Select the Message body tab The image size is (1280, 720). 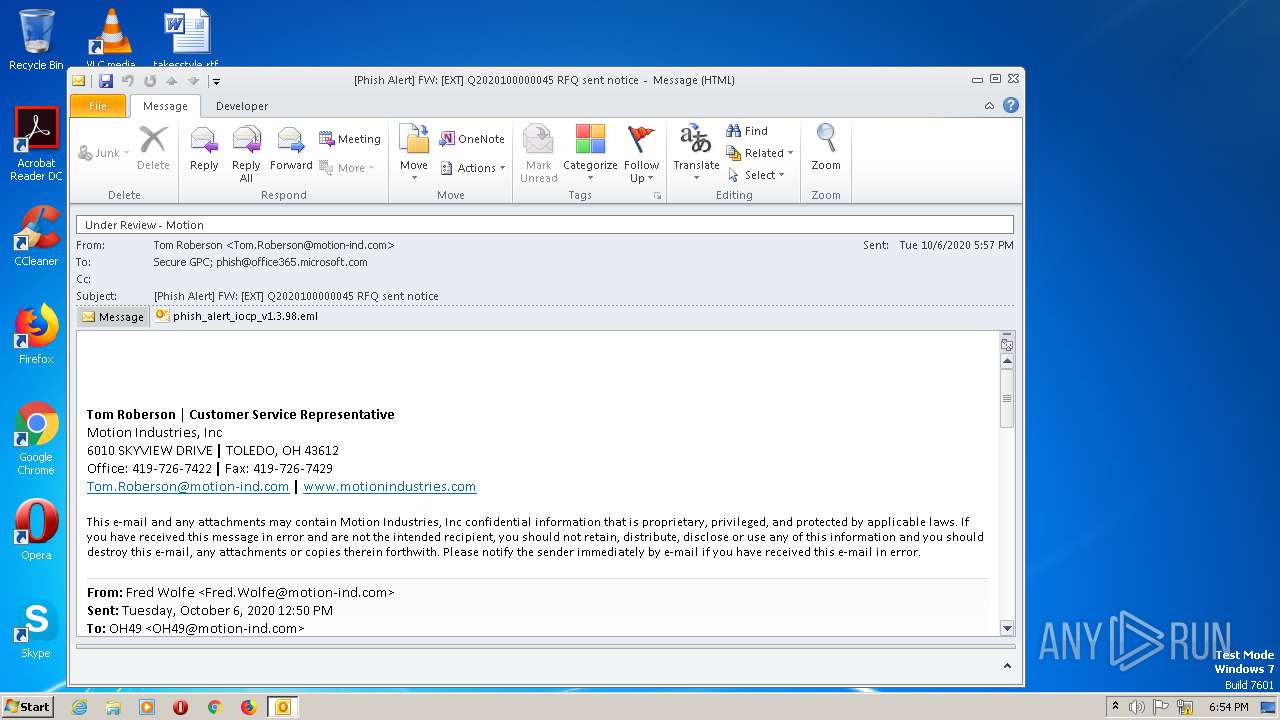[113, 316]
